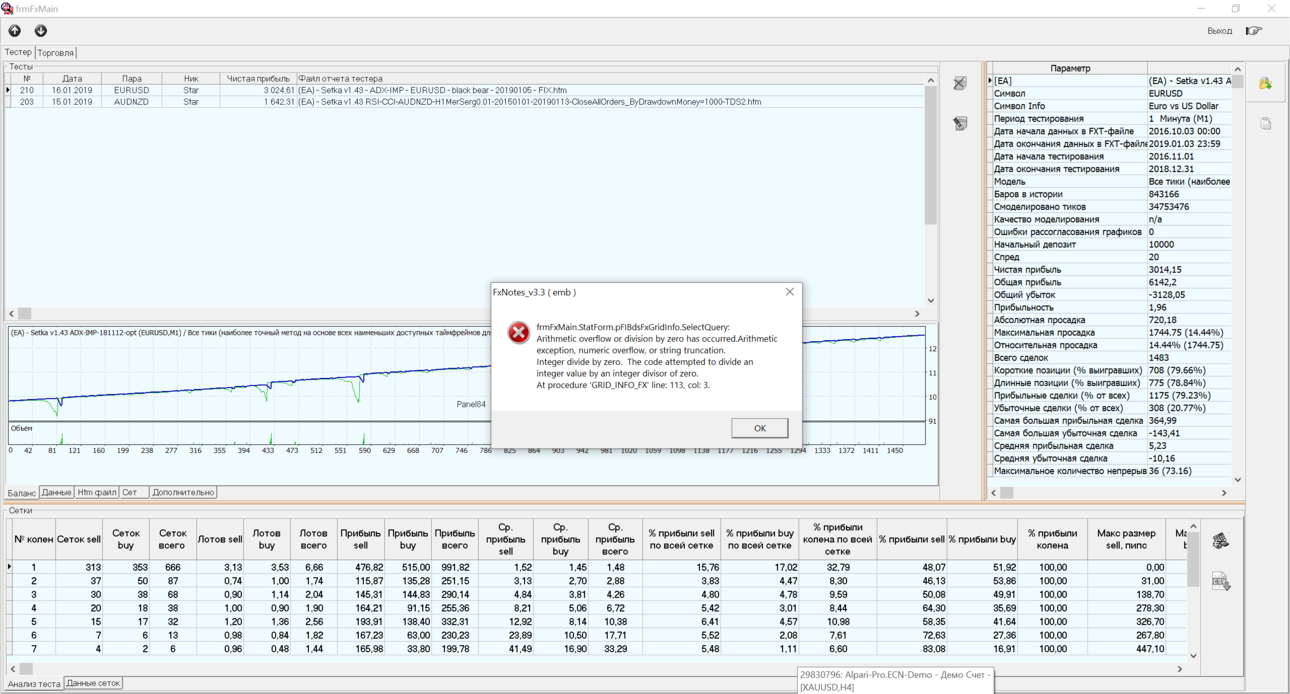Select the Начальный депозит parameter row

pos(1110,244)
